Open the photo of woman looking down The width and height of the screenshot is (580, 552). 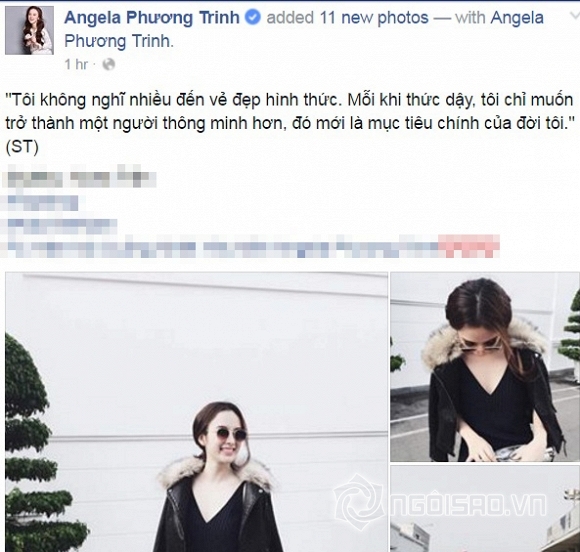tap(485, 367)
